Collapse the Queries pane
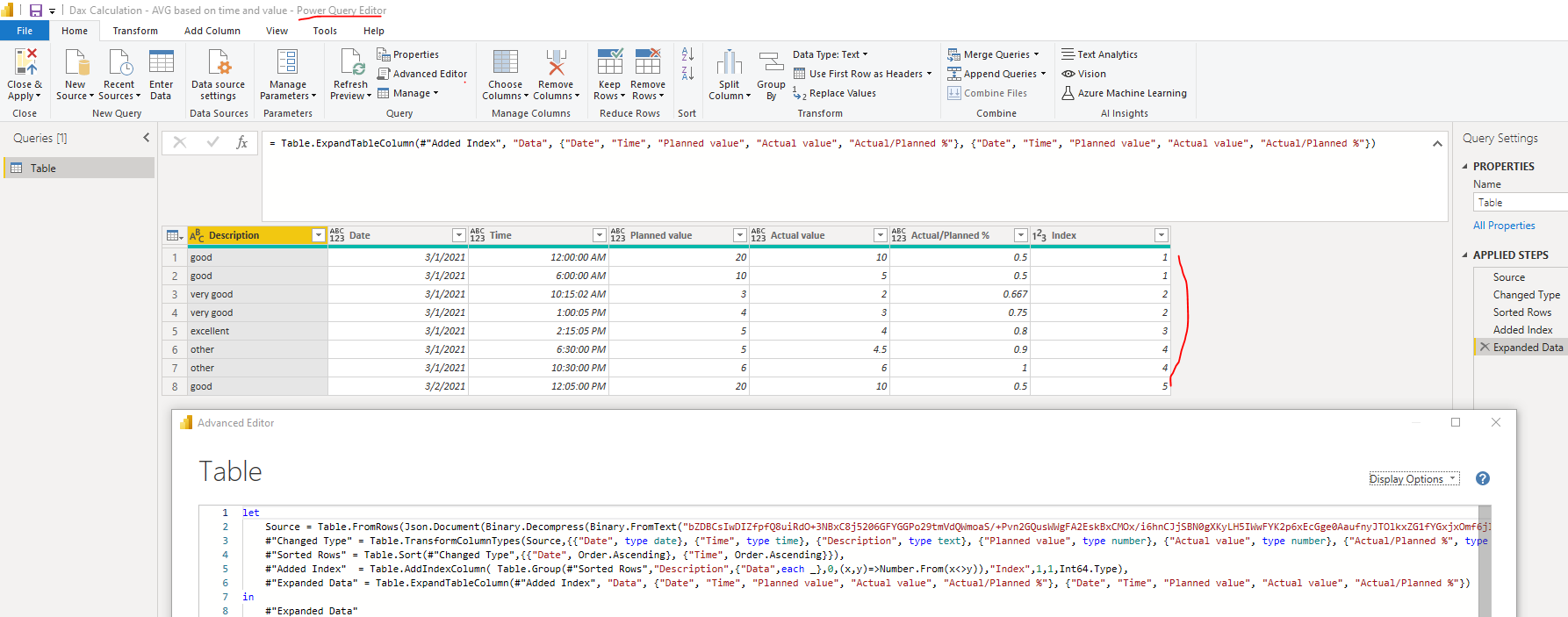 [147, 138]
